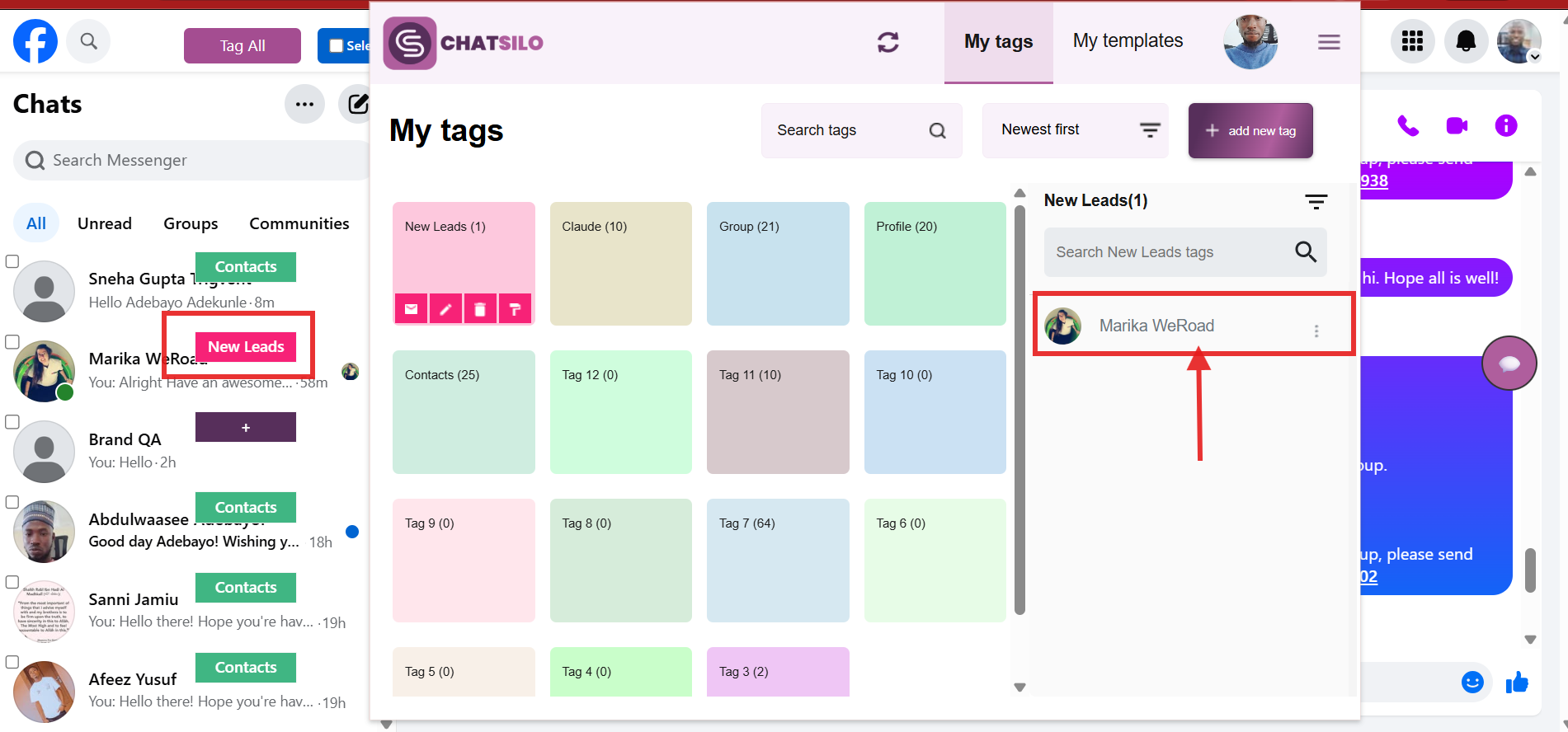Select the Tag 11 (10) card
This screenshot has width=1568, height=732.
(778, 412)
